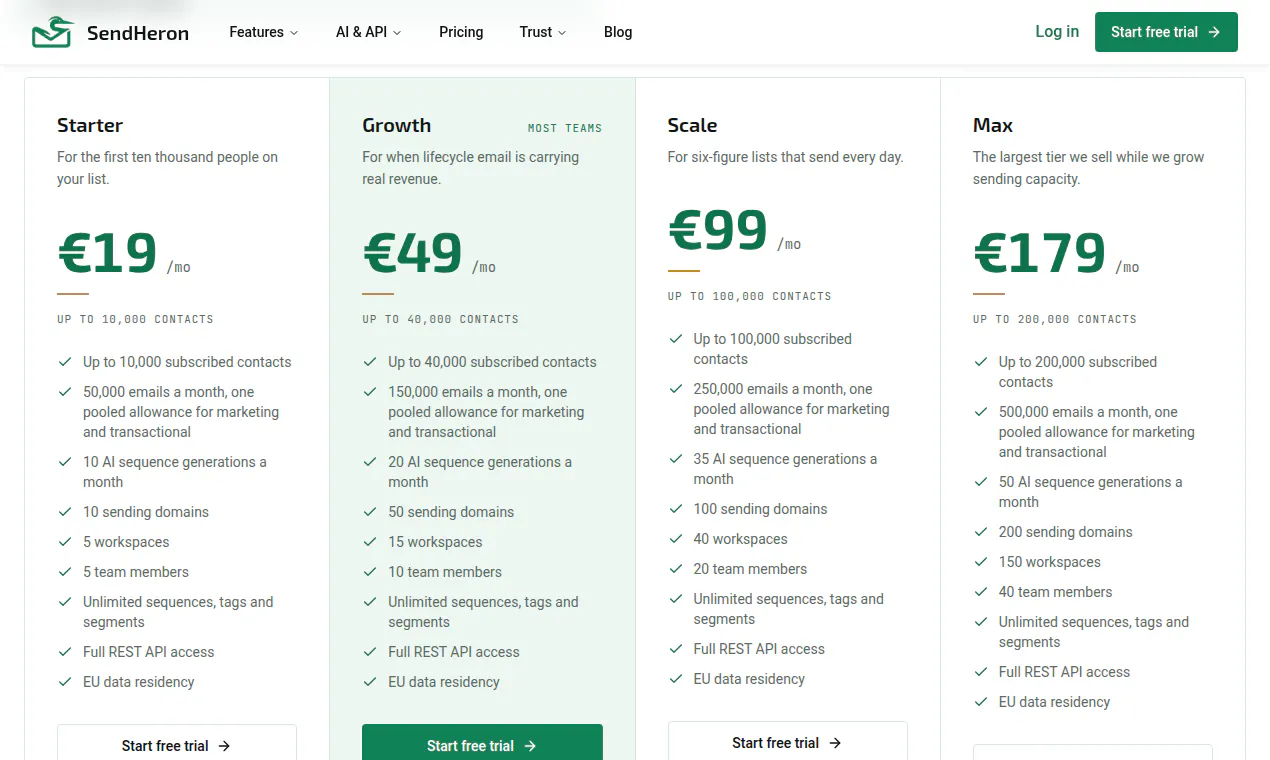The height and width of the screenshot is (760, 1270).
Task: Start free trial for the Scale plan
Action: tap(788, 741)
